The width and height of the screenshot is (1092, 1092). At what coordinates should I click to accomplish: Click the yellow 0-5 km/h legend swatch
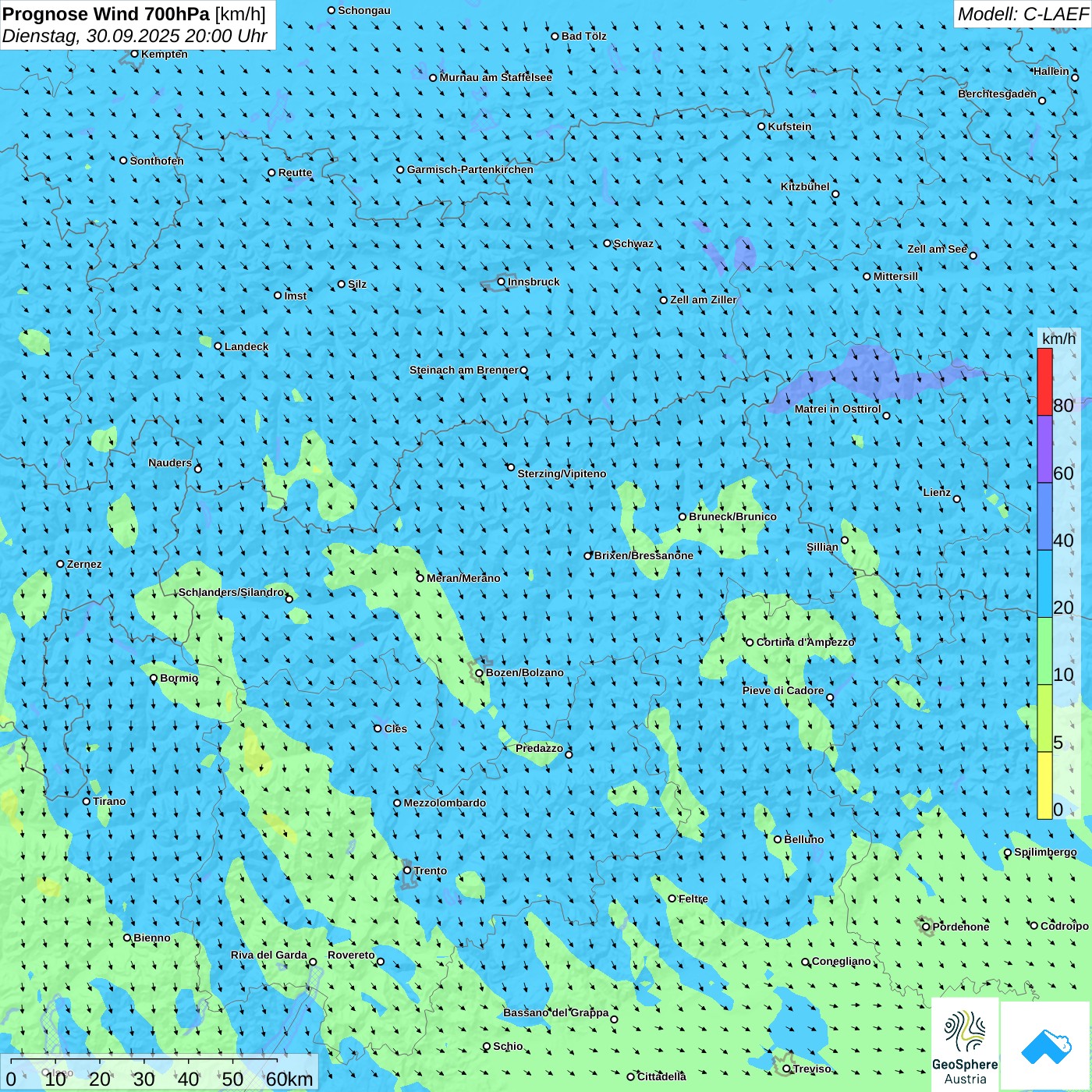click(1044, 785)
